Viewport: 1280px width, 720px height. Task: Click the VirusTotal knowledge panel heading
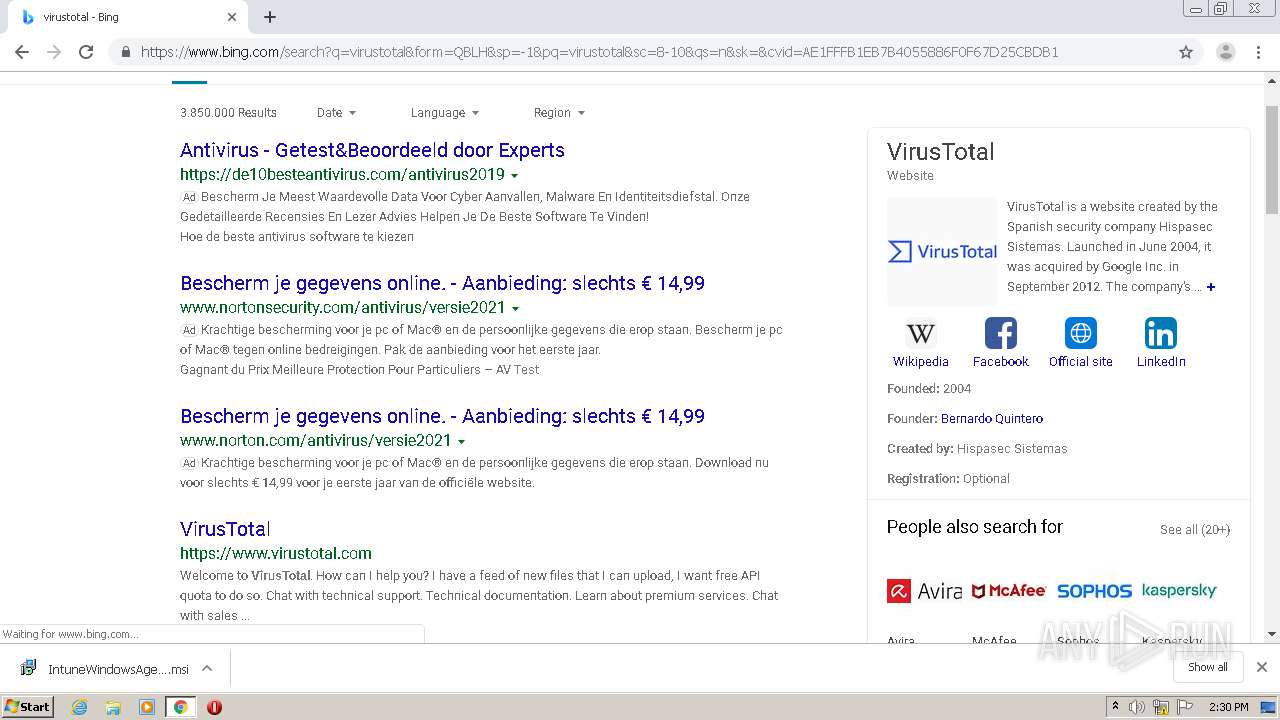[941, 152]
